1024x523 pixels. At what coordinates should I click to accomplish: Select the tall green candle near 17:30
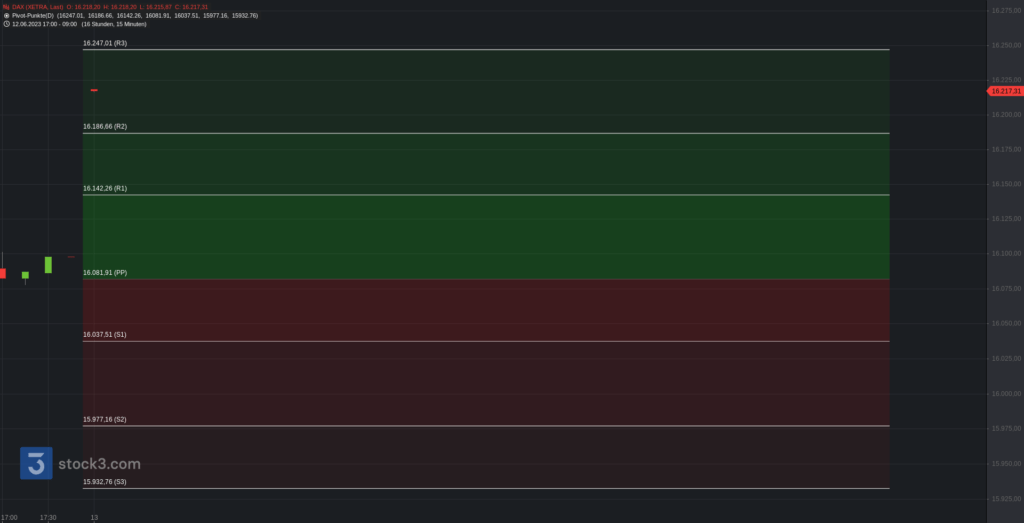point(48,264)
